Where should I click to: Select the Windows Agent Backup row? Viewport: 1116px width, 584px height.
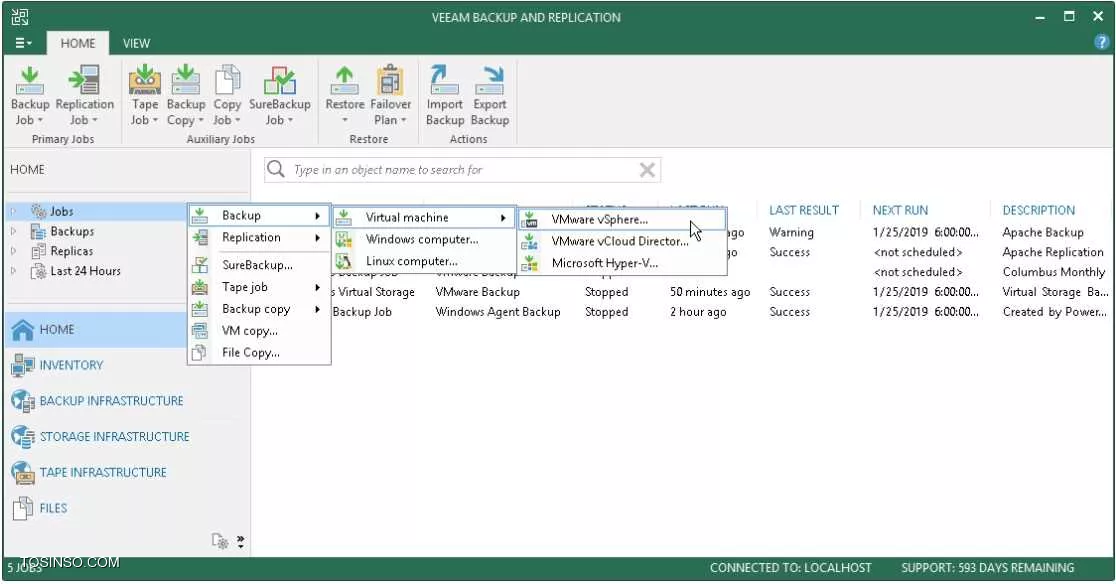click(x=720, y=312)
